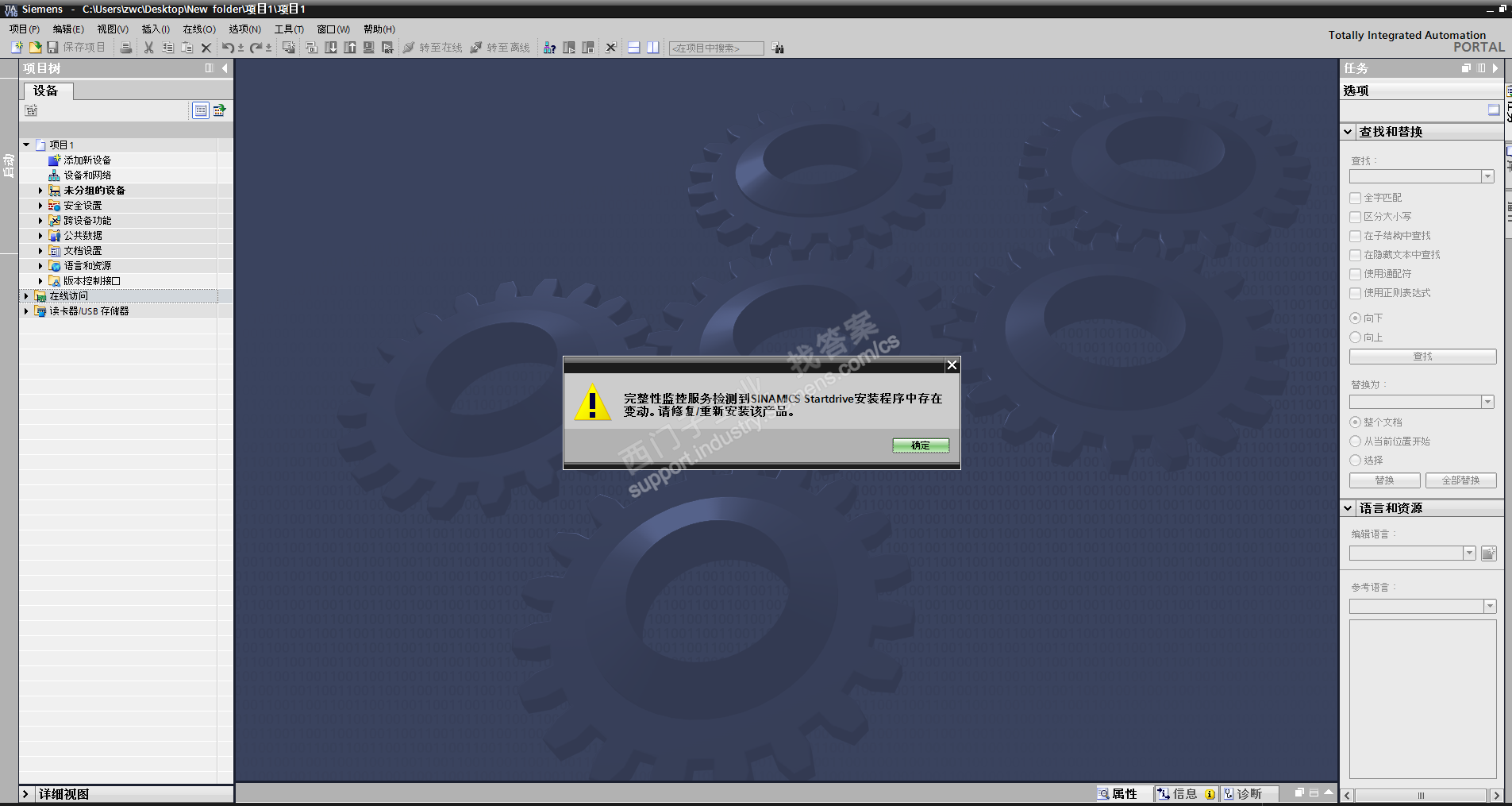Image resolution: width=1512 pixels, height=806 pixels.
Task: Click the project tree export view icon
Action: coord(220,110)
